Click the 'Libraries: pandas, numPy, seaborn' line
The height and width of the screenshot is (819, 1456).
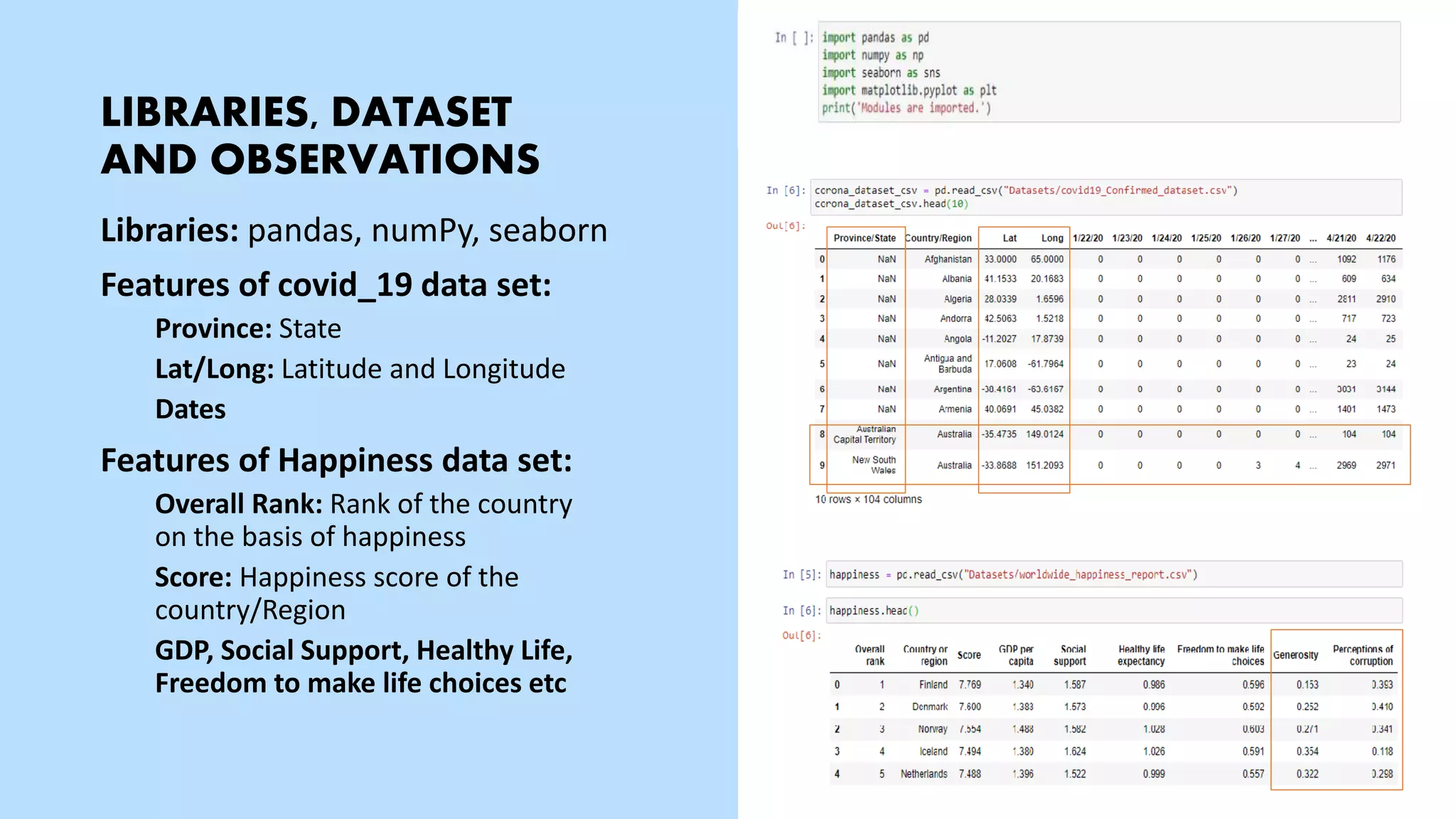coord(354,230)
